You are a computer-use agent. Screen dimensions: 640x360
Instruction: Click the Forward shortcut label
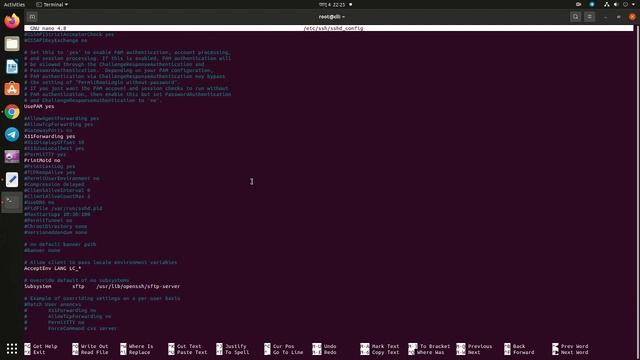click(x=524, y=352)
